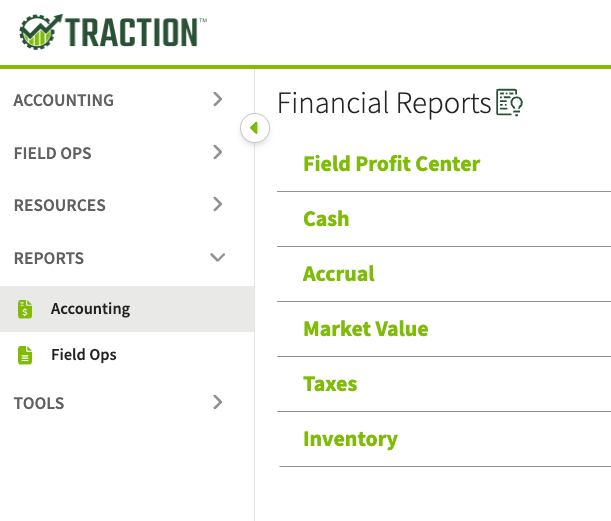Image resolution: width=611 pixels, height=521 pixels.
Task: Collapse the sidebar with the green arrow
Action: [255, 128]
